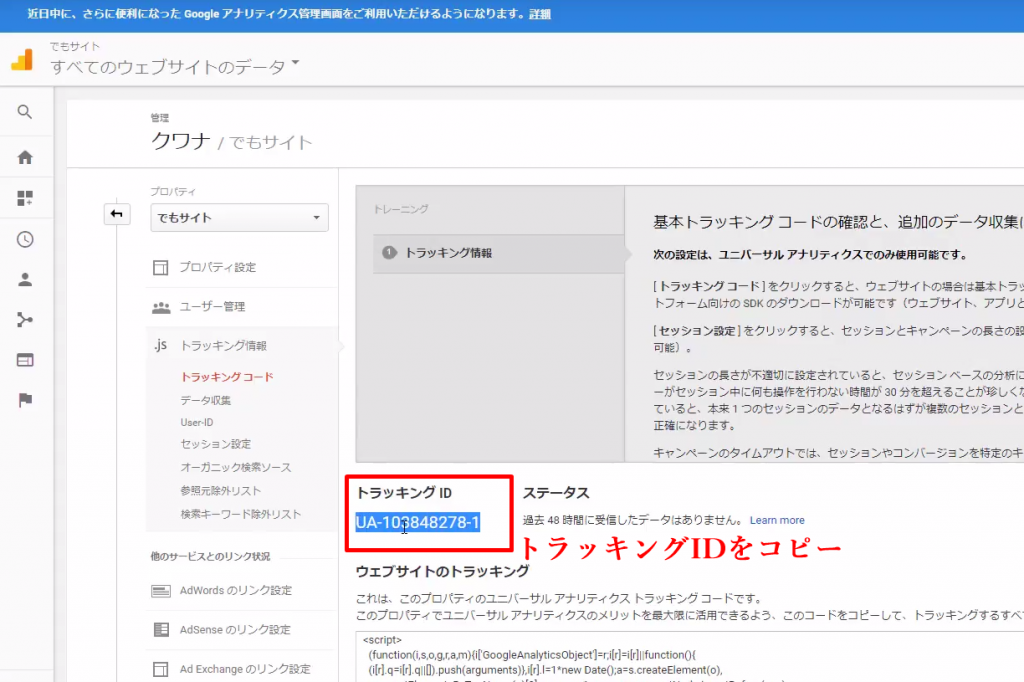1024x682 pixels.
Task: Open AdSense のリンク設定
Action: pyautogui.click(x=235, y=630)
